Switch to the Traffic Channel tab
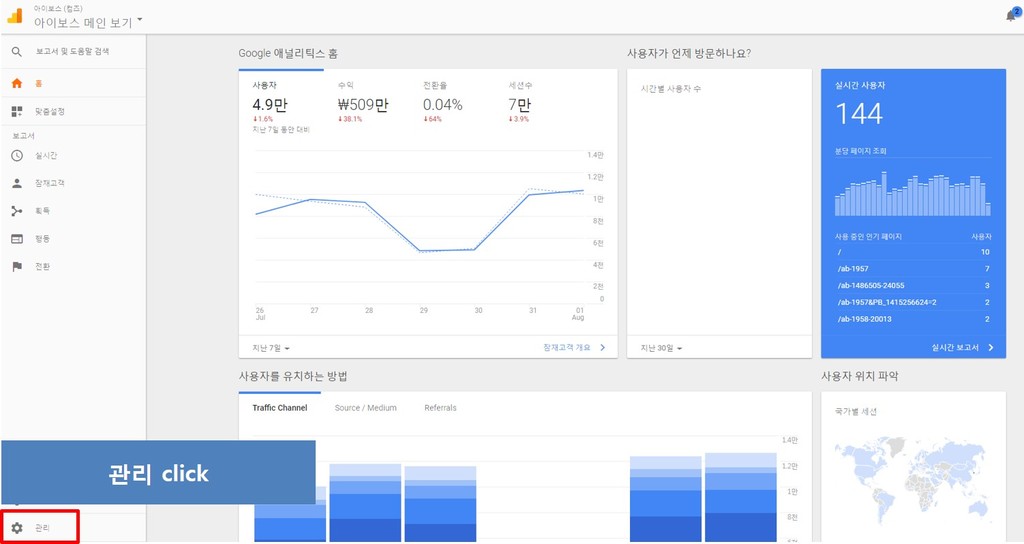This screenshot has height=544, width=1024. pyautogui.click(x=280, y=408)
